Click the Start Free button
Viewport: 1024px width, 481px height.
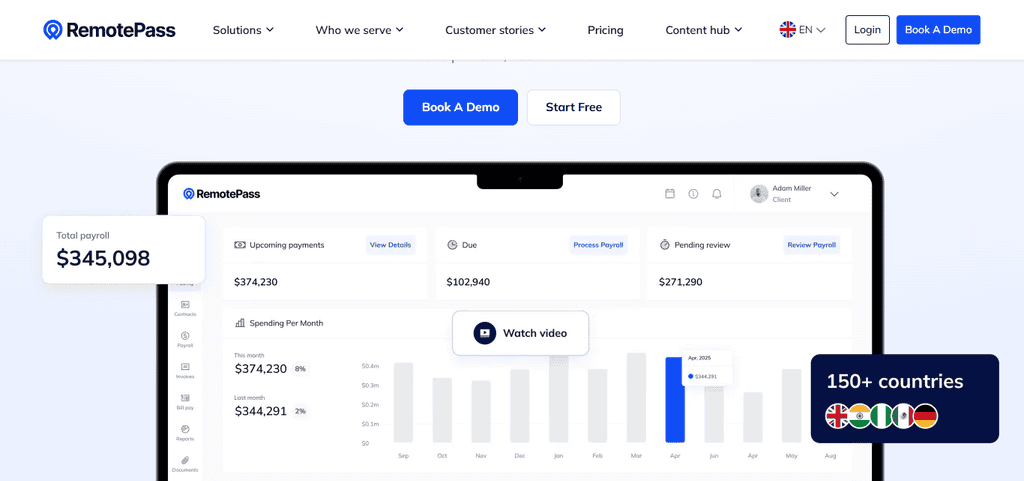[x=573, y=107]
